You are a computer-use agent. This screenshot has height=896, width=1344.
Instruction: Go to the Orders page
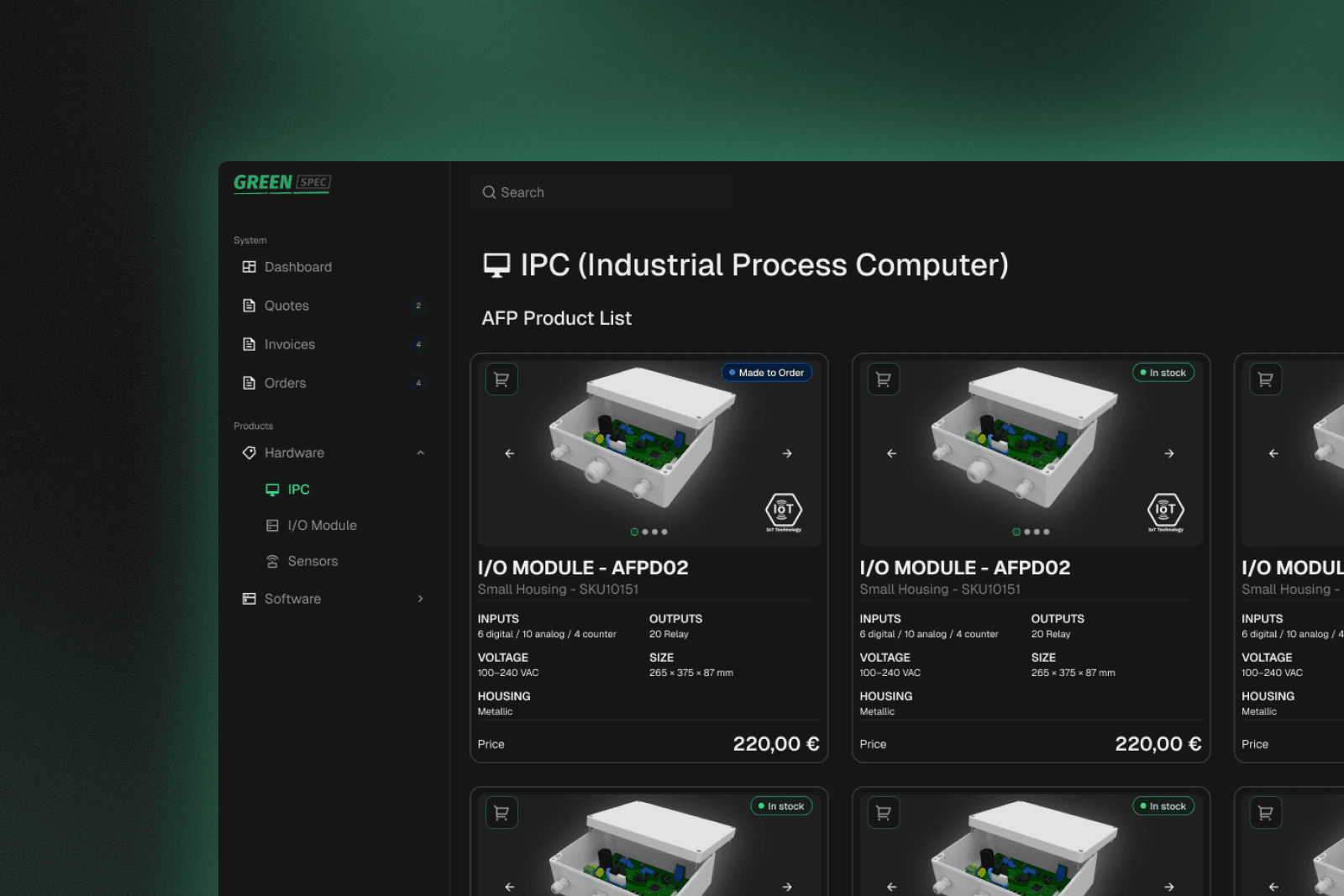[286, 383]
